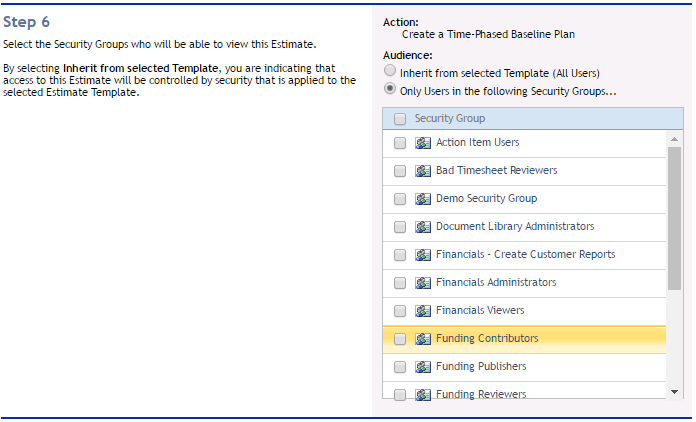The image size is (696, 422).
Task: Check the Security Group select-all checkbox
Action: point(400,119)
